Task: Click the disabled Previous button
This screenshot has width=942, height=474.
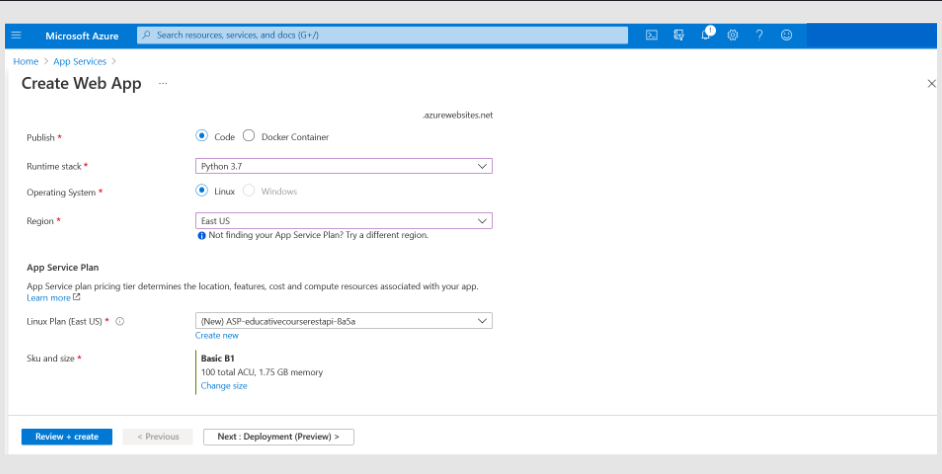Action: coord(158,437)
